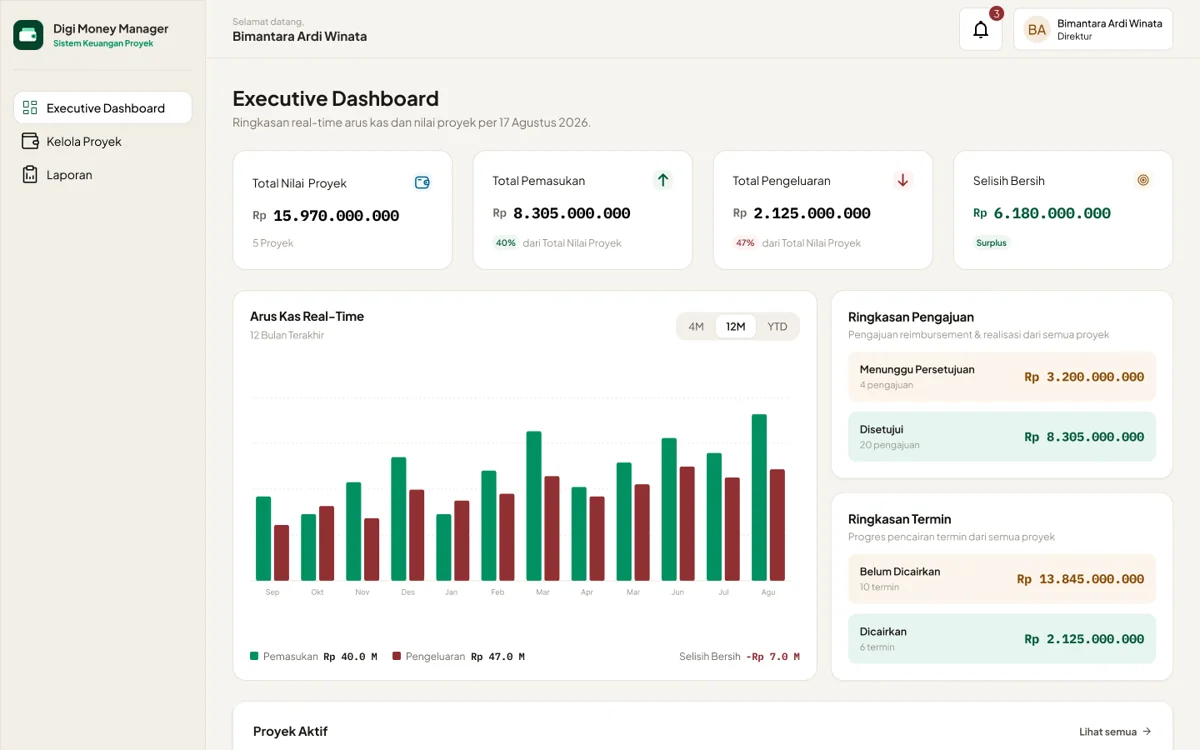Click the Total Nilai Proyek card
The image size is (1200, 750).
pyautogui.click(x=342, y=210)
